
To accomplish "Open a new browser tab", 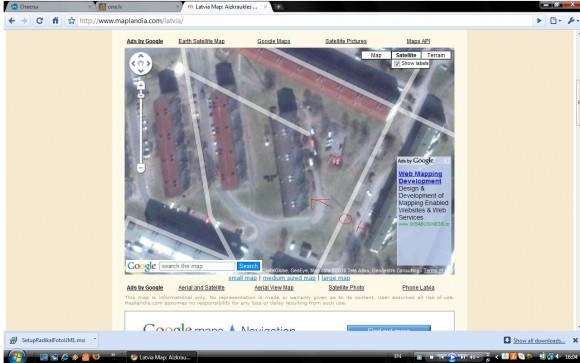I will (279, 7).
